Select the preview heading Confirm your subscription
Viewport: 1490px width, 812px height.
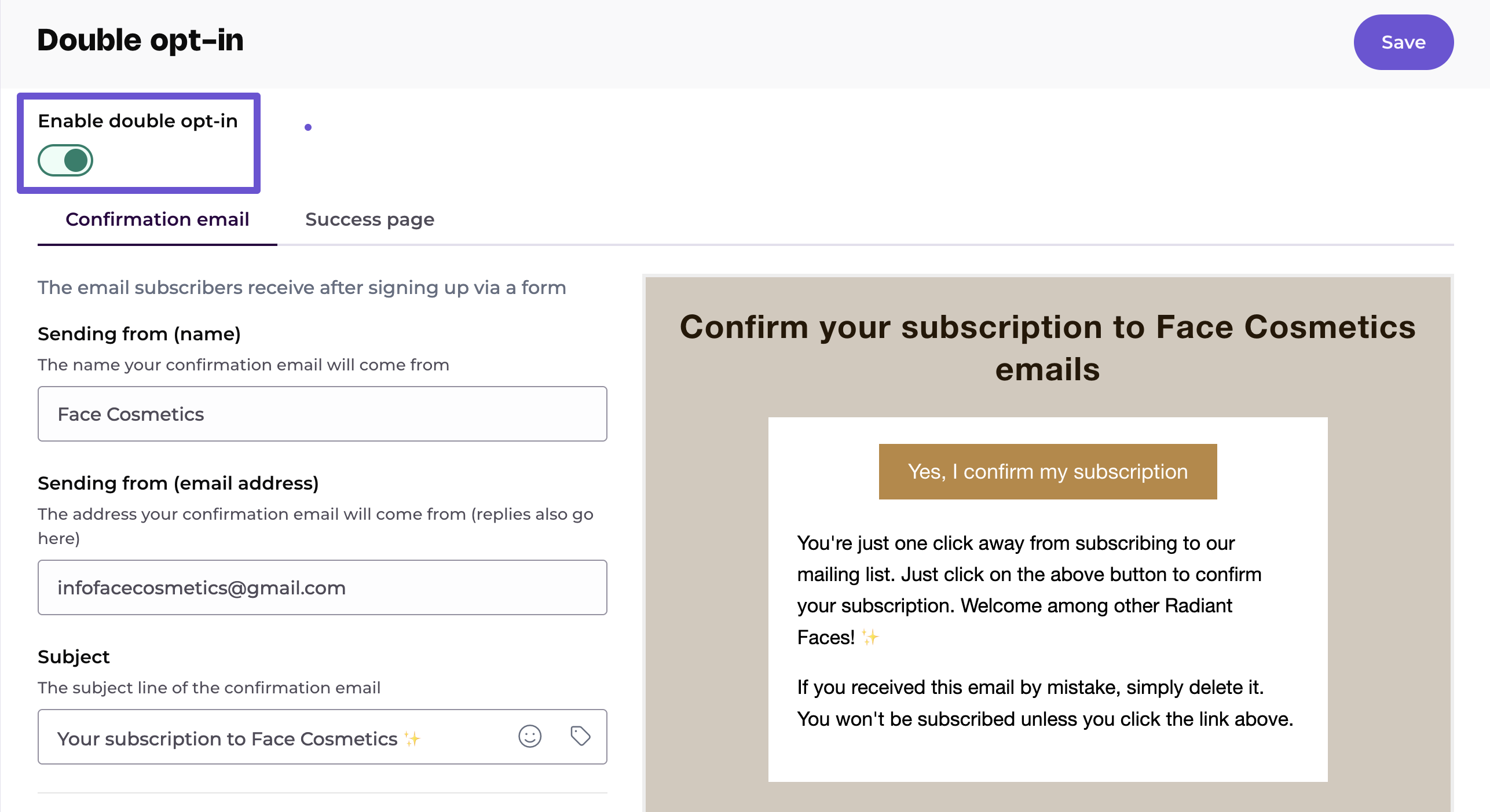click(1048, 348)
